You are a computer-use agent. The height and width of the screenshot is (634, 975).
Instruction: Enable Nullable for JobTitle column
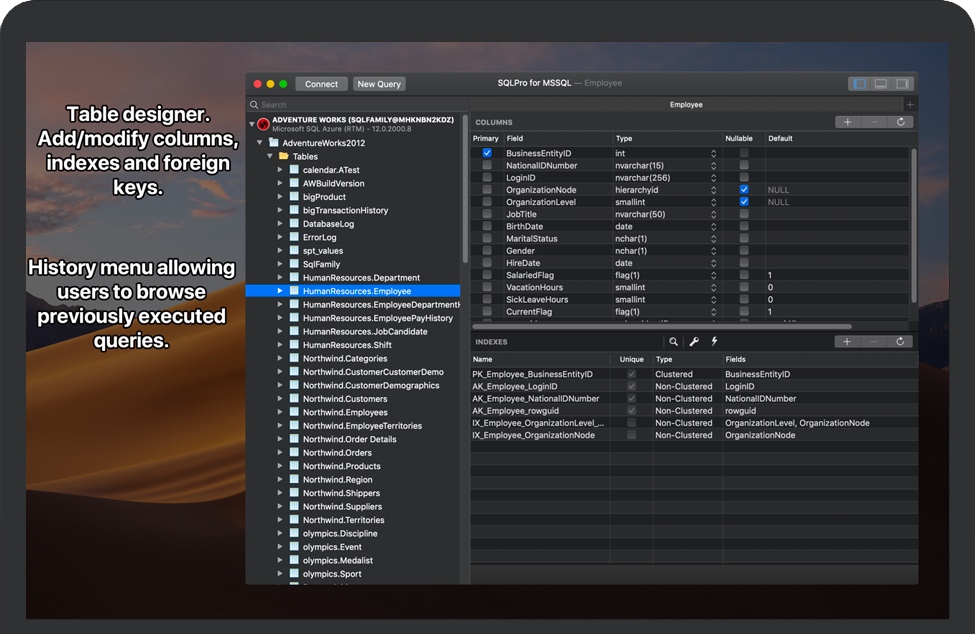(x=744, y=214)
